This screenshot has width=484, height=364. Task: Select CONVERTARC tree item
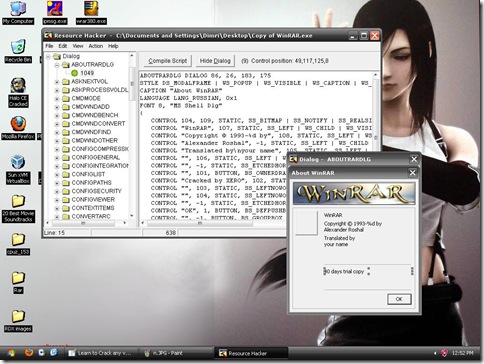click(x=91, y=216)
